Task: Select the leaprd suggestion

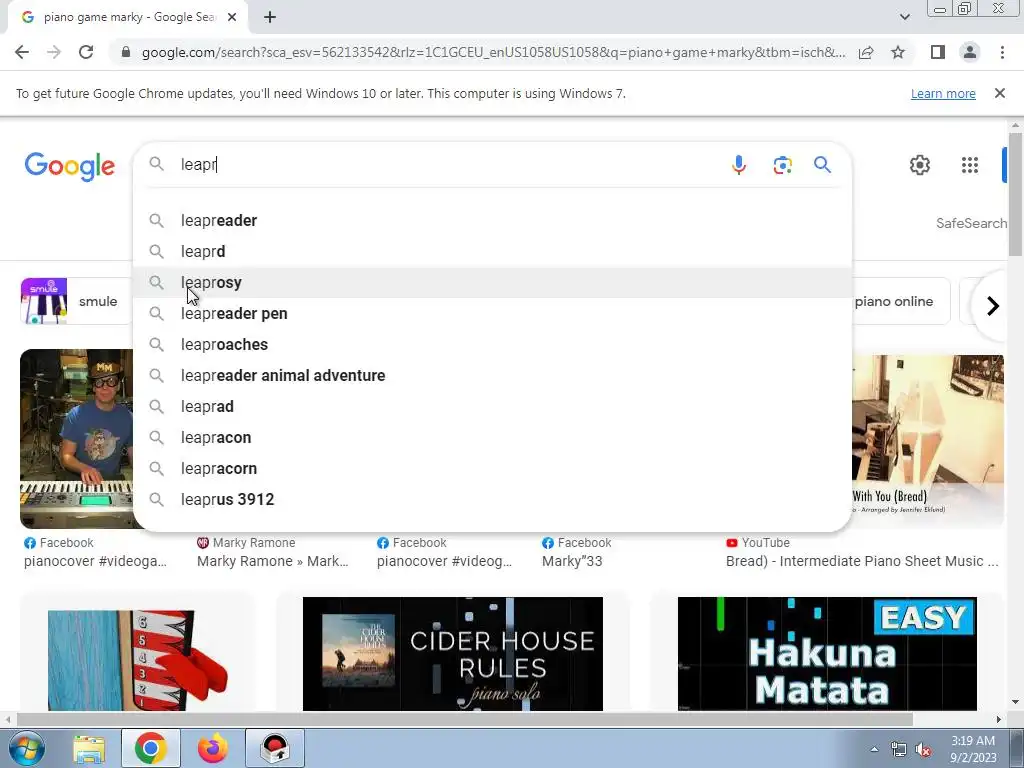Action: pos(492,251)
